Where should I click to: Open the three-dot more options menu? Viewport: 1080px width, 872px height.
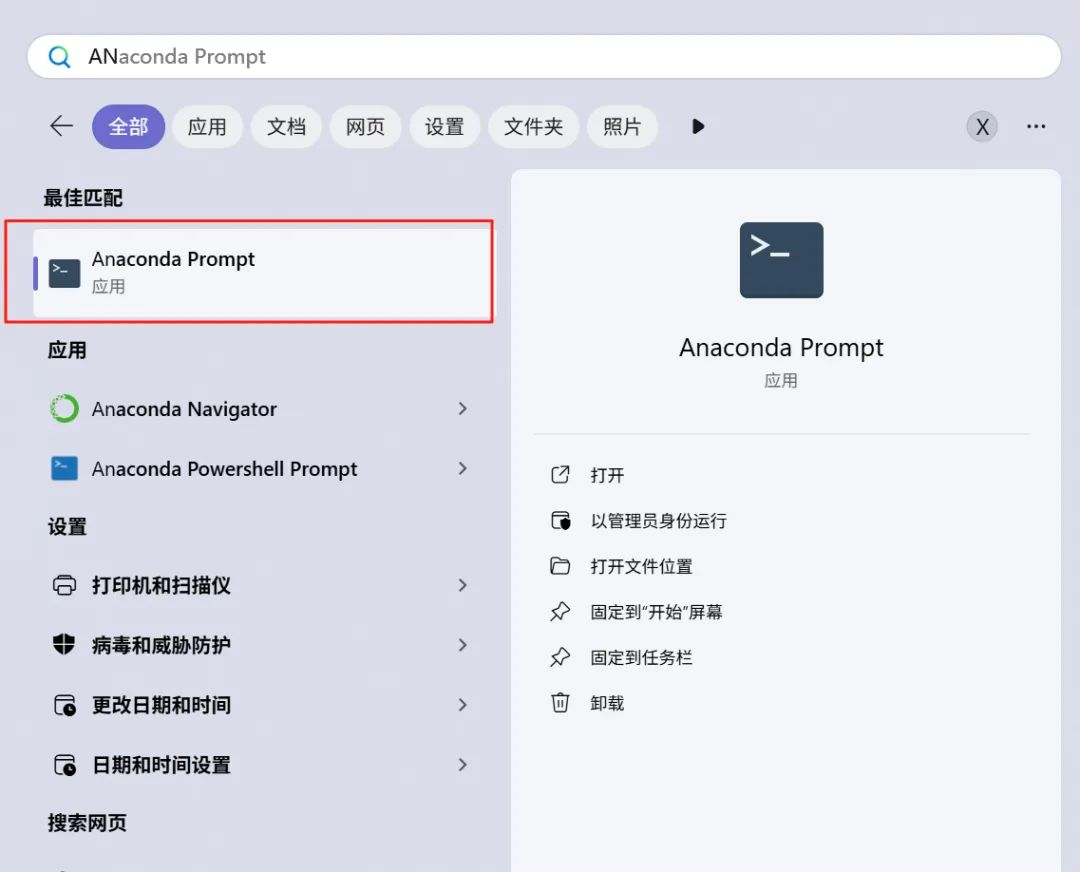point(1036,127)
